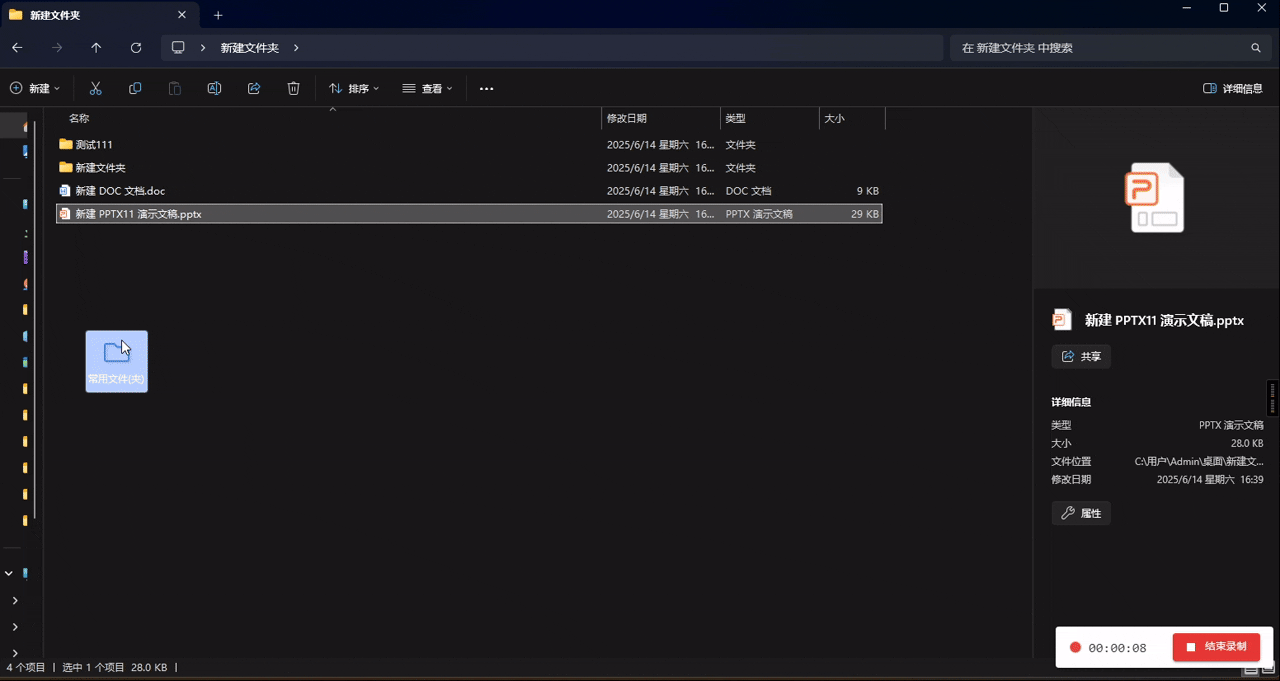This screenshot has height=681, width=1280.
Task: Click the monitor icon in the address bar
Action: pyautogui.click(x=179, y=48)
